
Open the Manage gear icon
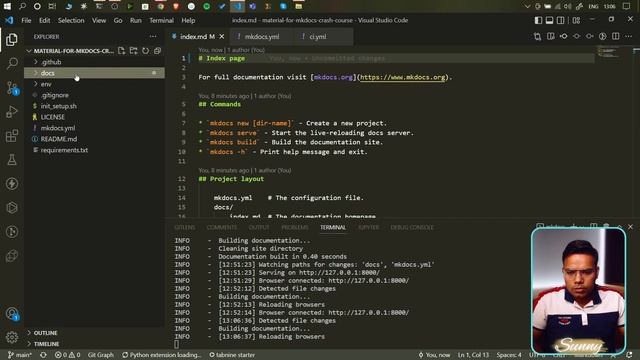click(12, 337)
